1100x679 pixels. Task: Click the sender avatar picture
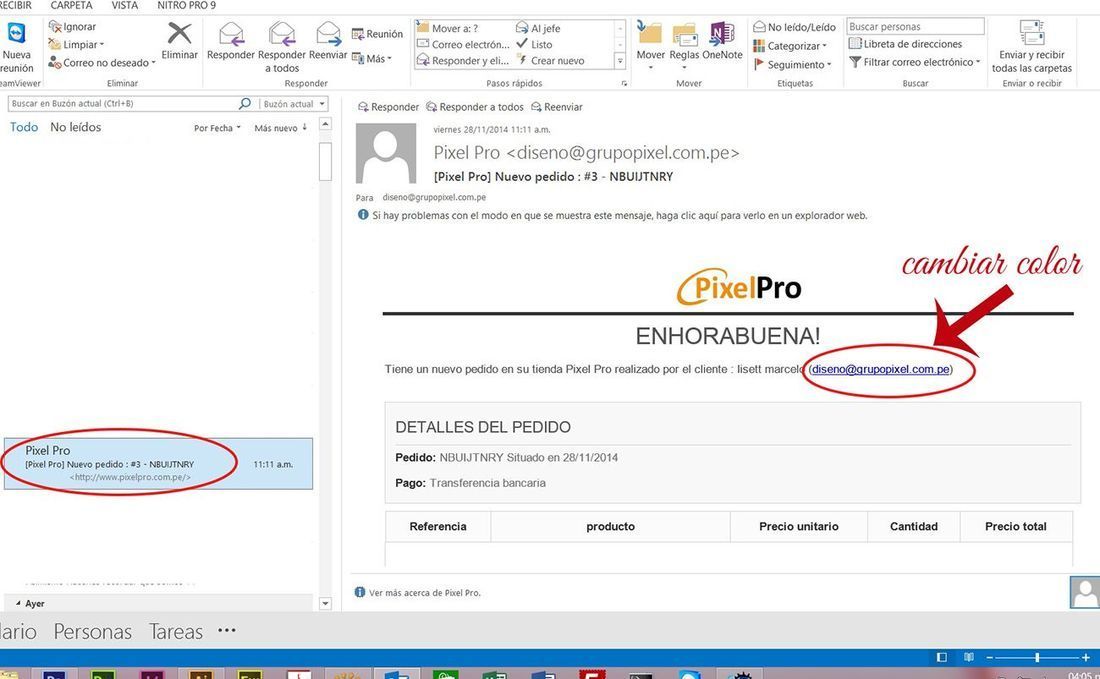coord(385,154)
